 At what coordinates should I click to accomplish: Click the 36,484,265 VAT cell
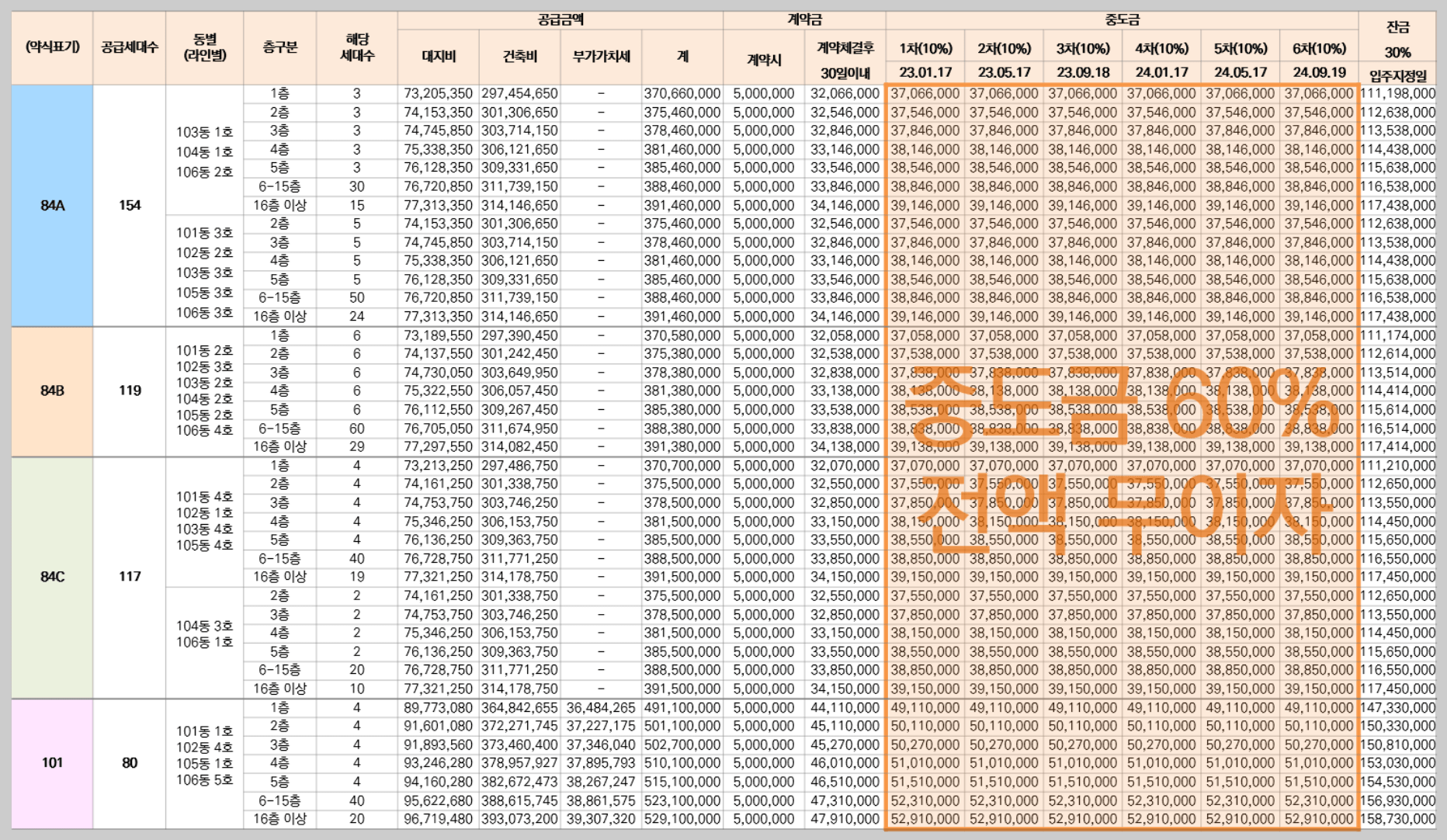[602, 708]
